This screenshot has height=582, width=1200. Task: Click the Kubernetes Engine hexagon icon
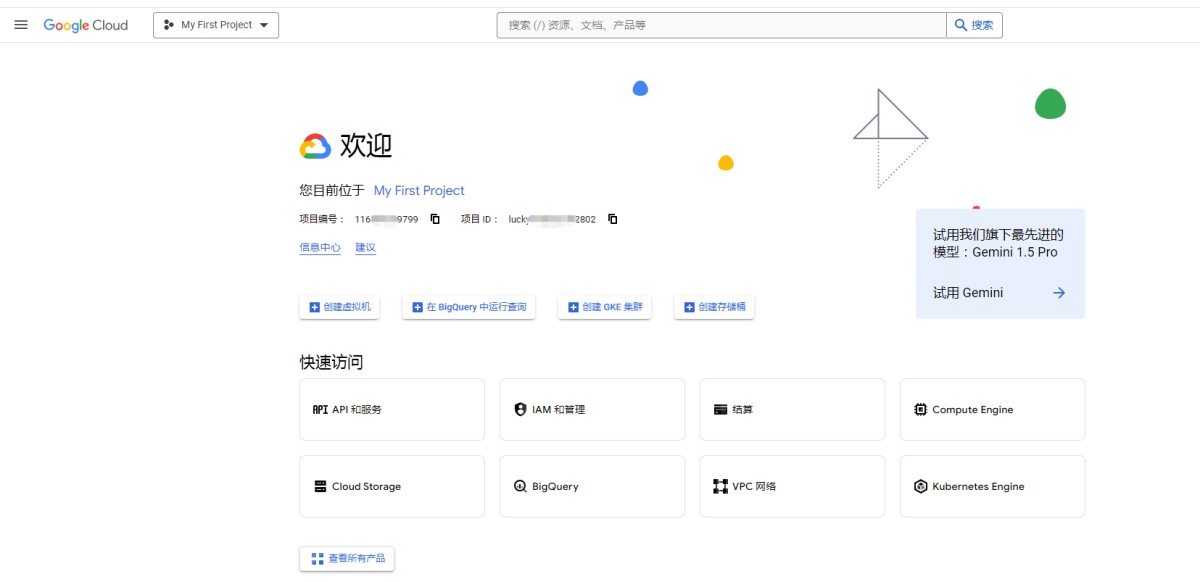tap(921, 487)
